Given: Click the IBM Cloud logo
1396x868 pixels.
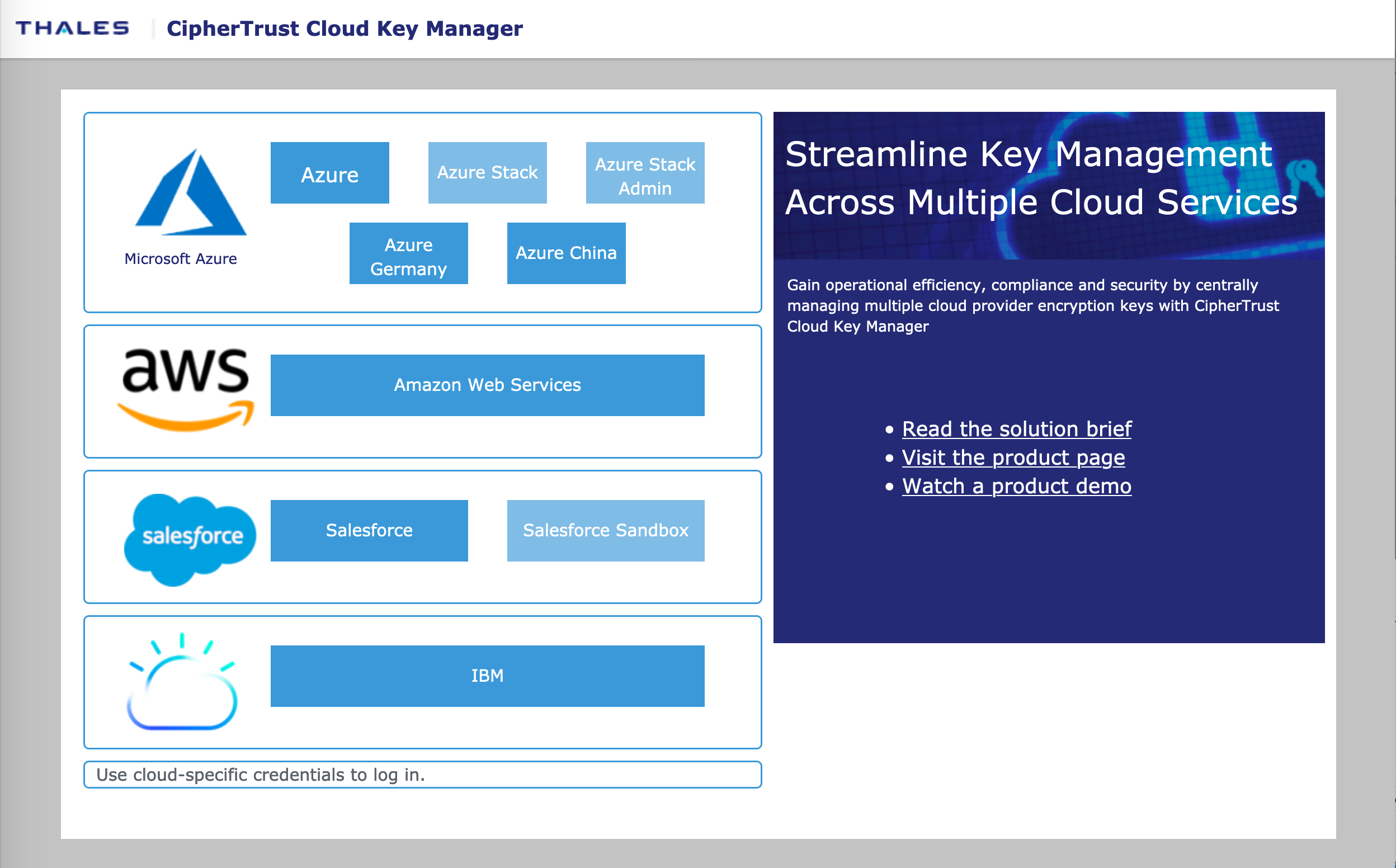Looking at the screenshot, I should (182, 682).
